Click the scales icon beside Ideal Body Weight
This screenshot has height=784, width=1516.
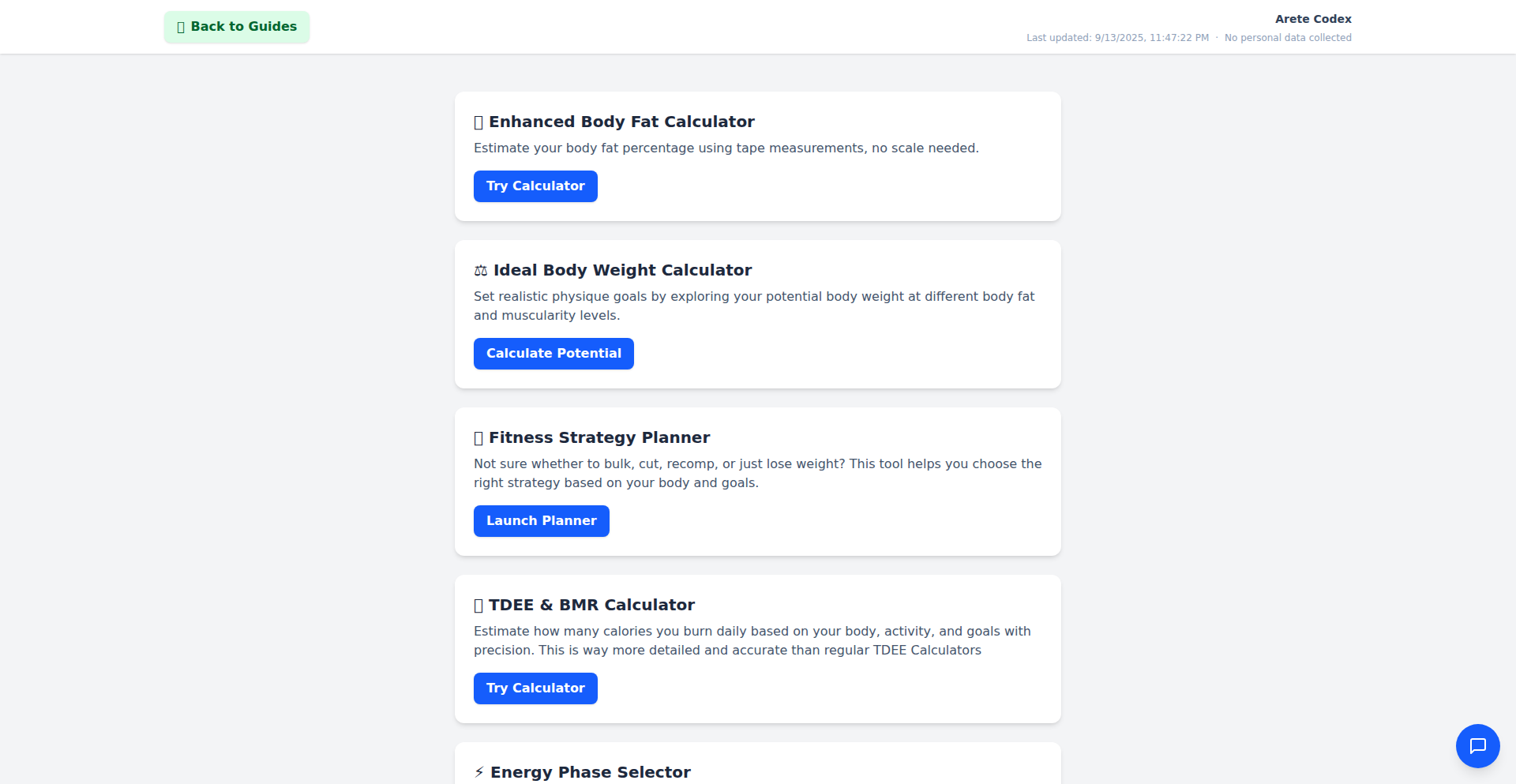[481, 271]
